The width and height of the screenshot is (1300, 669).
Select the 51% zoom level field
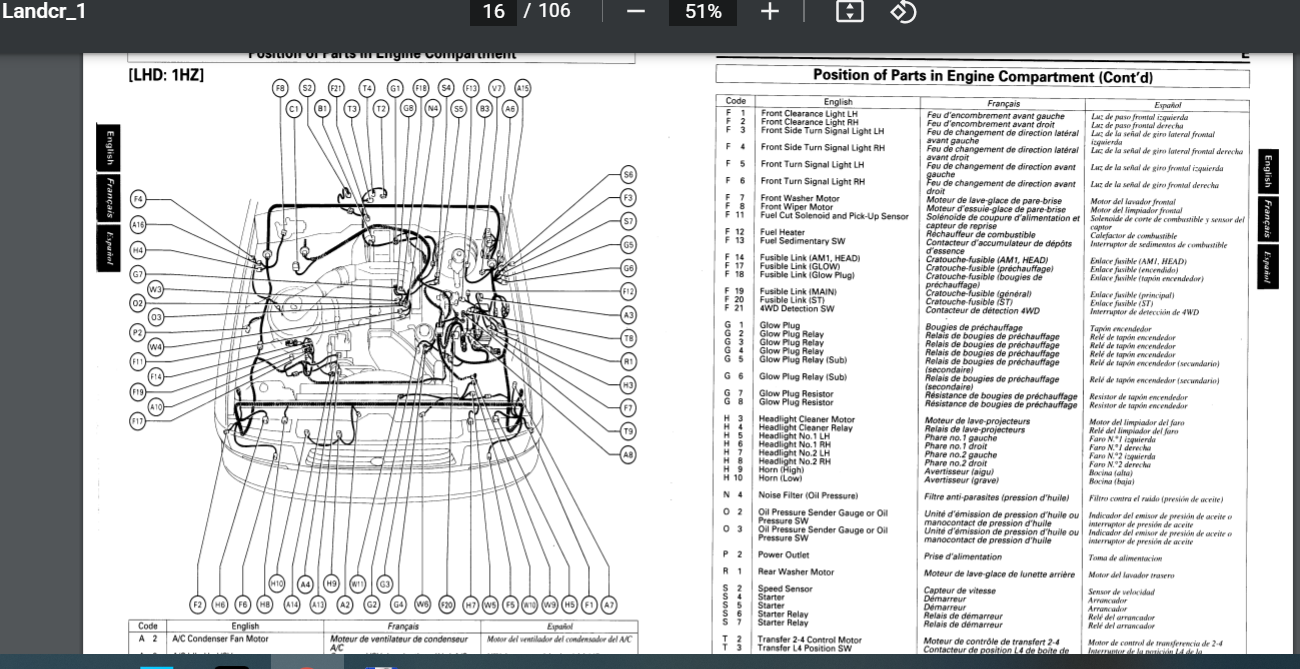[x=703, y=12]
